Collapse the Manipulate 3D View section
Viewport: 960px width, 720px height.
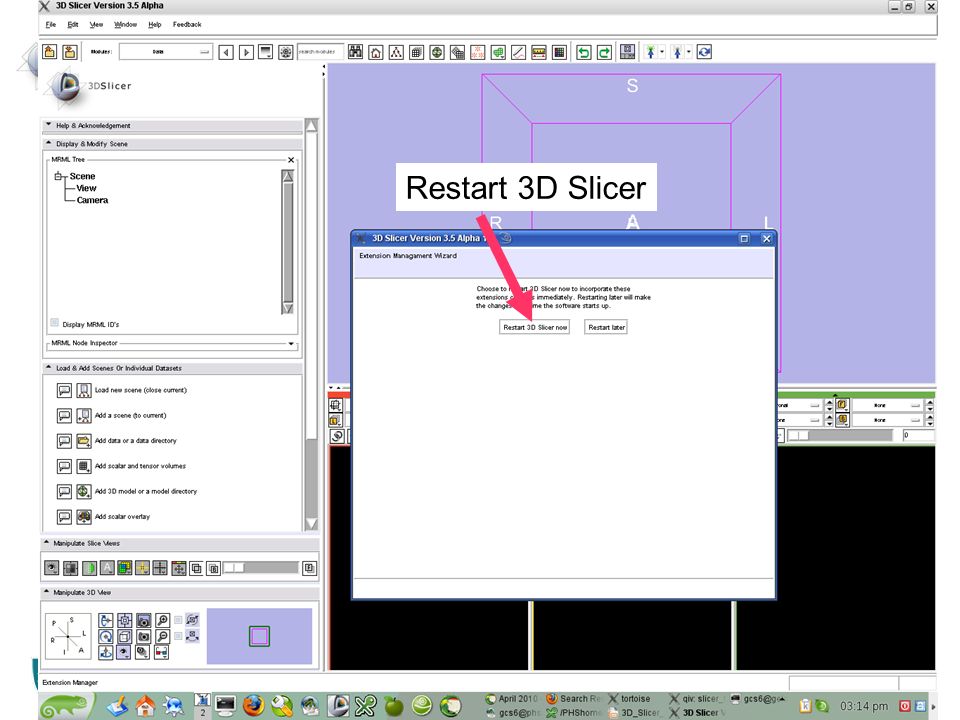pyautogui.click(x=180, y=593)
